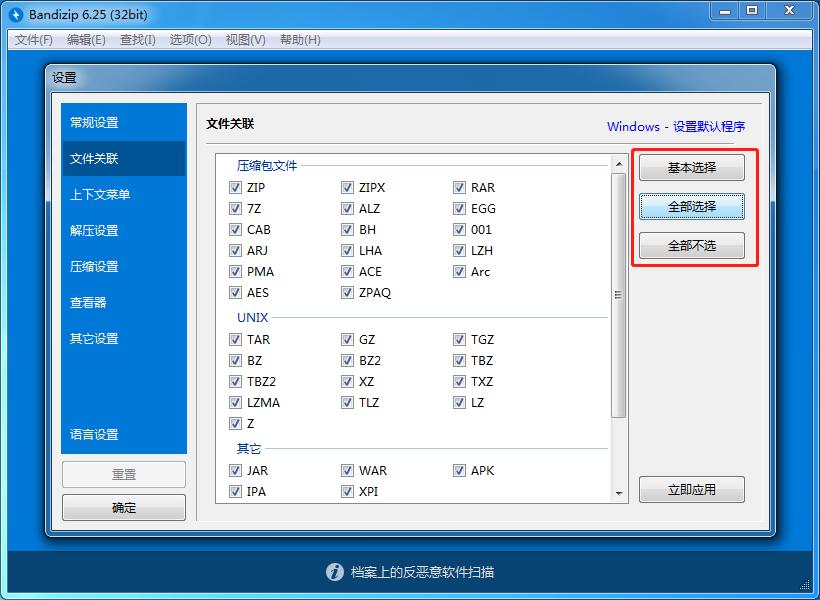Toggle the BZ2 checkbox
Viewport: 820px width, 600px height.
[x=347, y=360]
